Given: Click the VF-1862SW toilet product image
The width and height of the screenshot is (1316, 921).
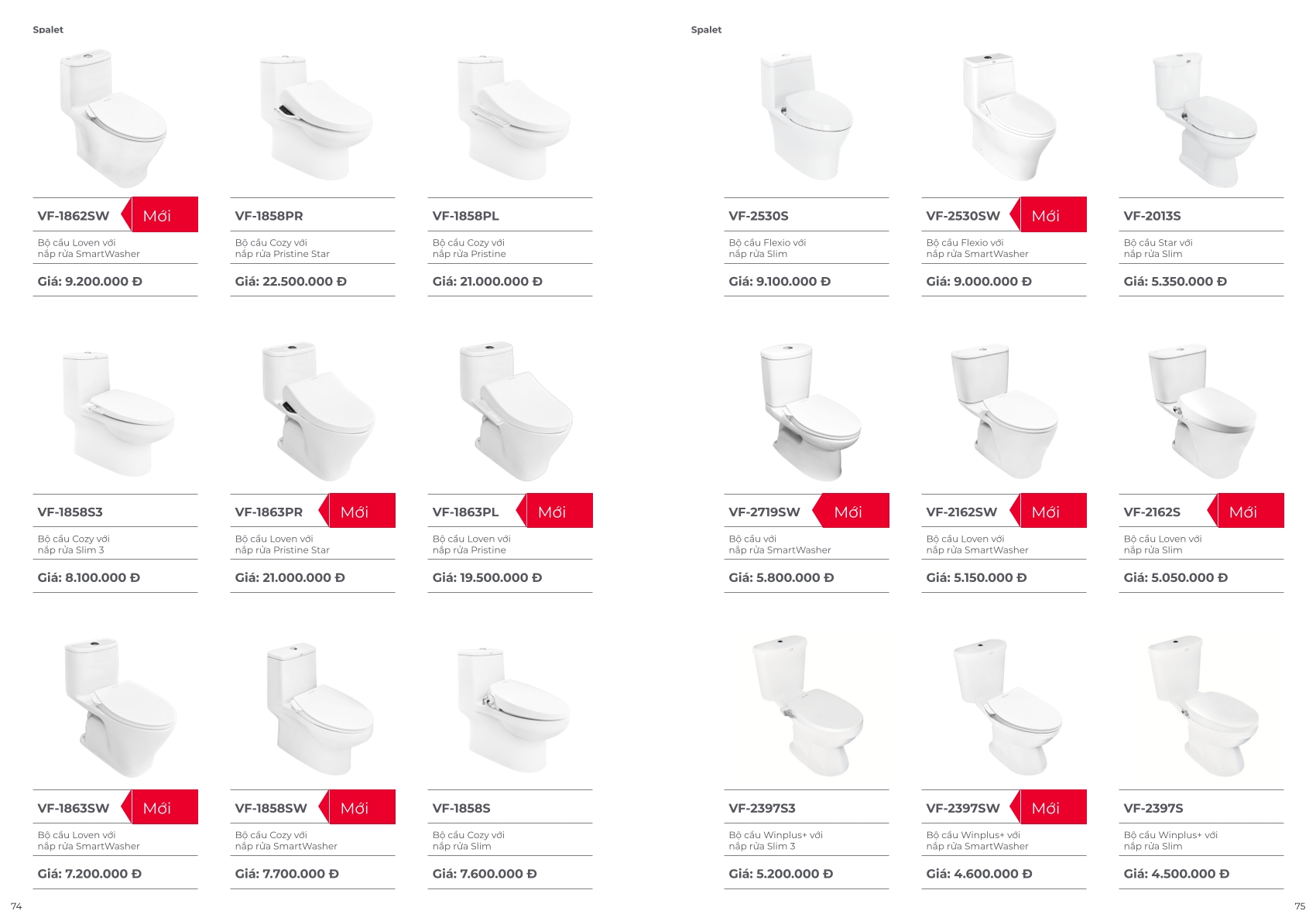Looking at the screenshot, I should coord(113,119).
